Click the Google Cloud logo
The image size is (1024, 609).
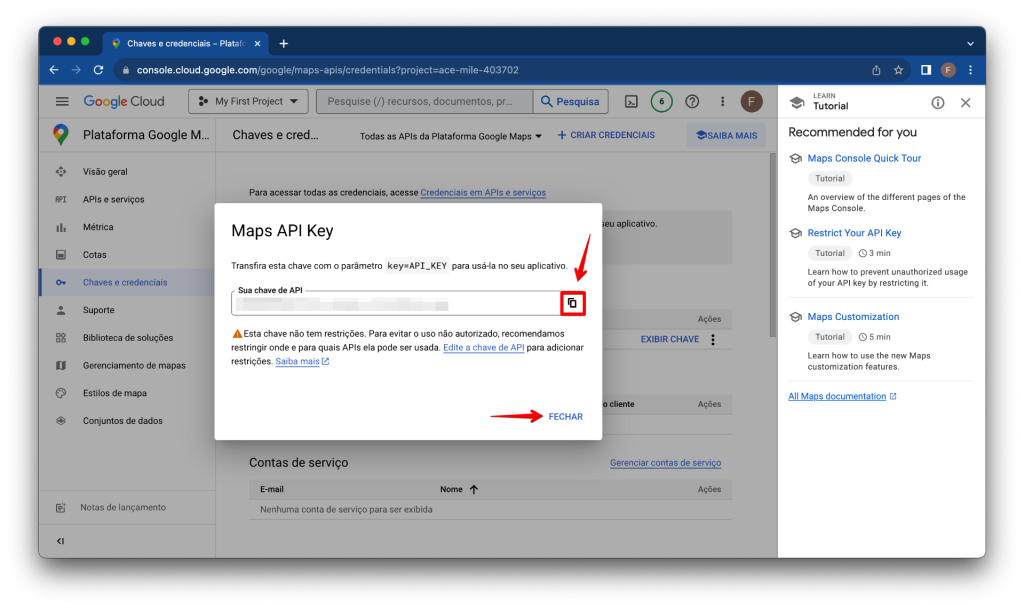124,102
